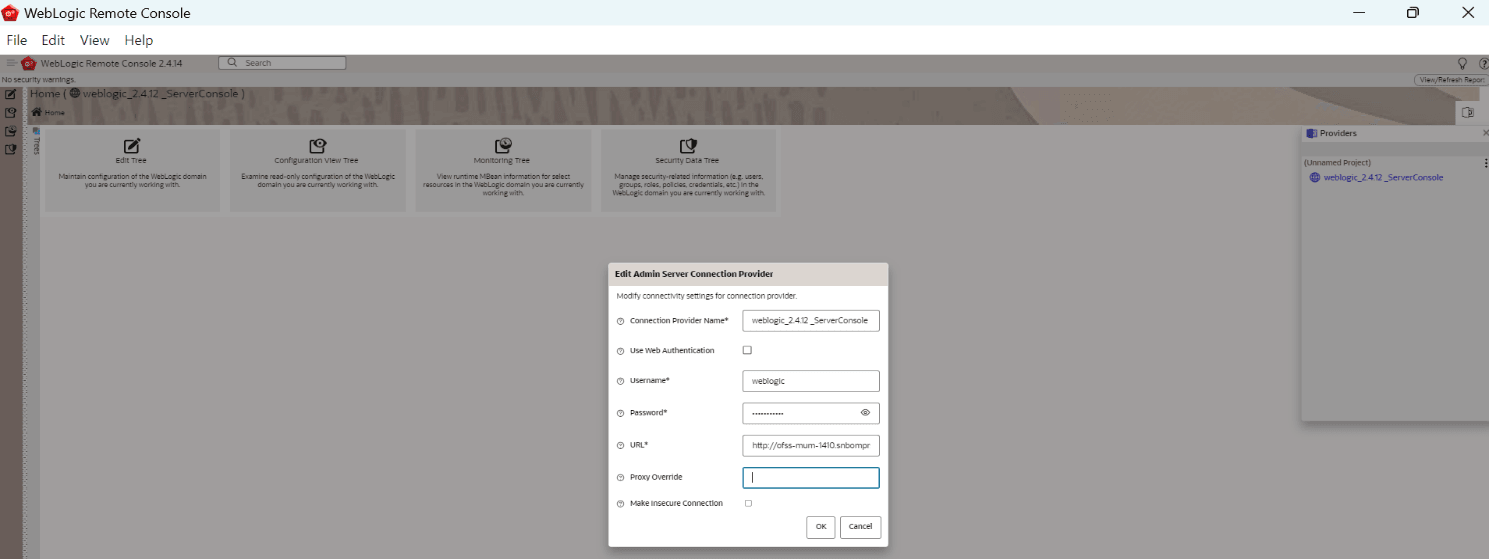
Task: Expand the vertical Trees panel tab
Action: [36, 141]
